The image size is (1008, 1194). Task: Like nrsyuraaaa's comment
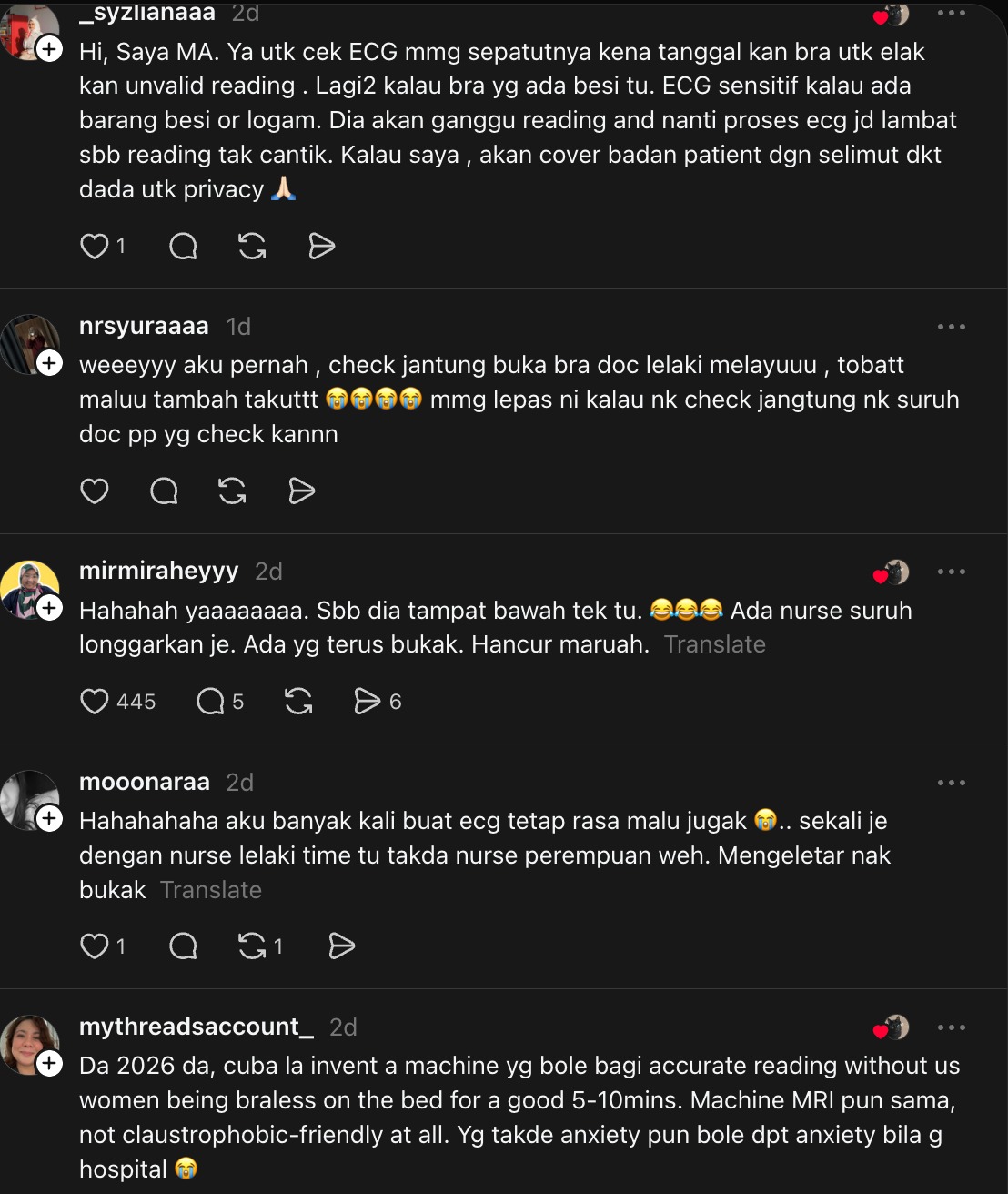coord(95,491)
